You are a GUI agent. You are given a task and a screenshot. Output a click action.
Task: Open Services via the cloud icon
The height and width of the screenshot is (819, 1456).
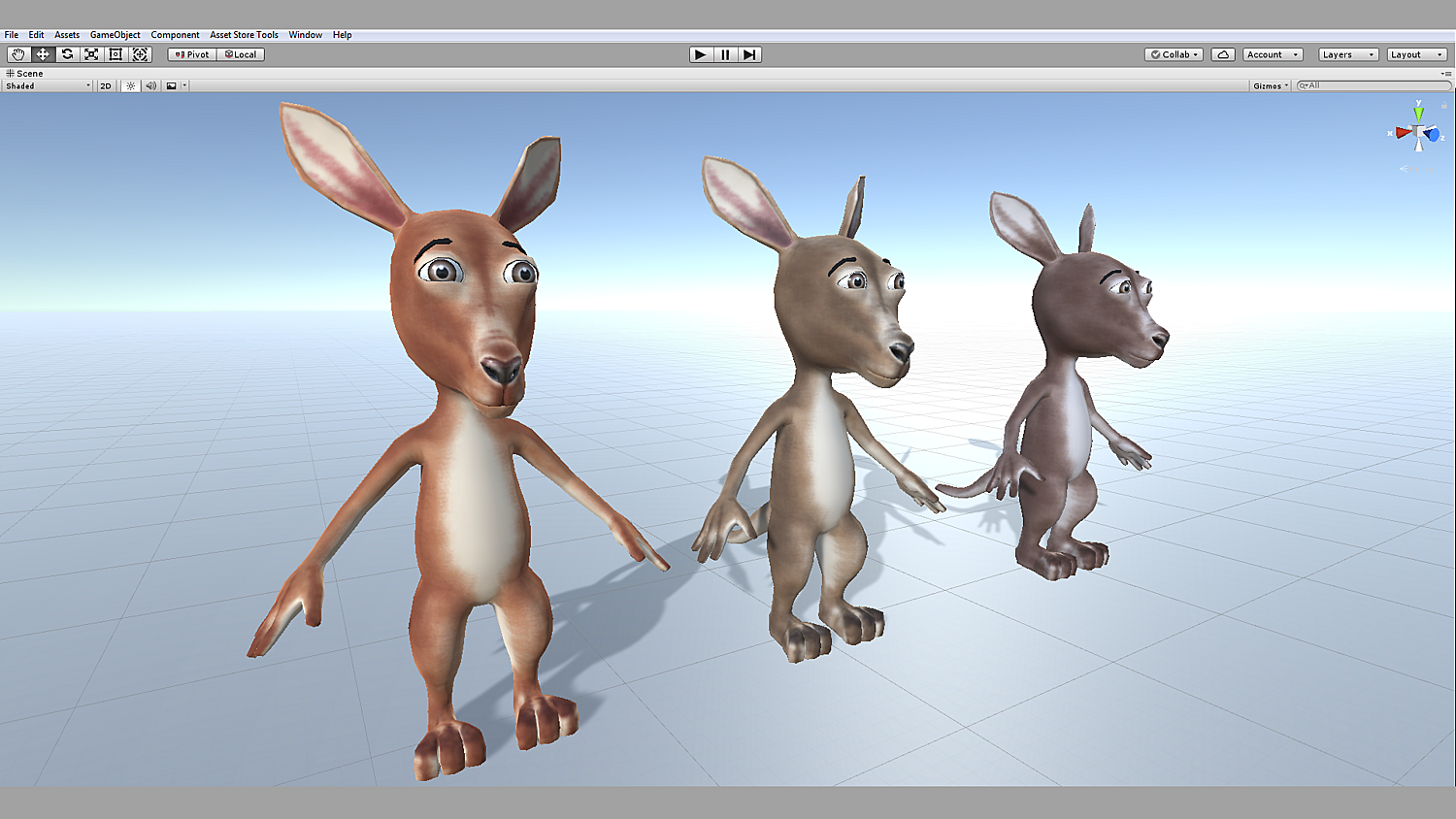1223,54
